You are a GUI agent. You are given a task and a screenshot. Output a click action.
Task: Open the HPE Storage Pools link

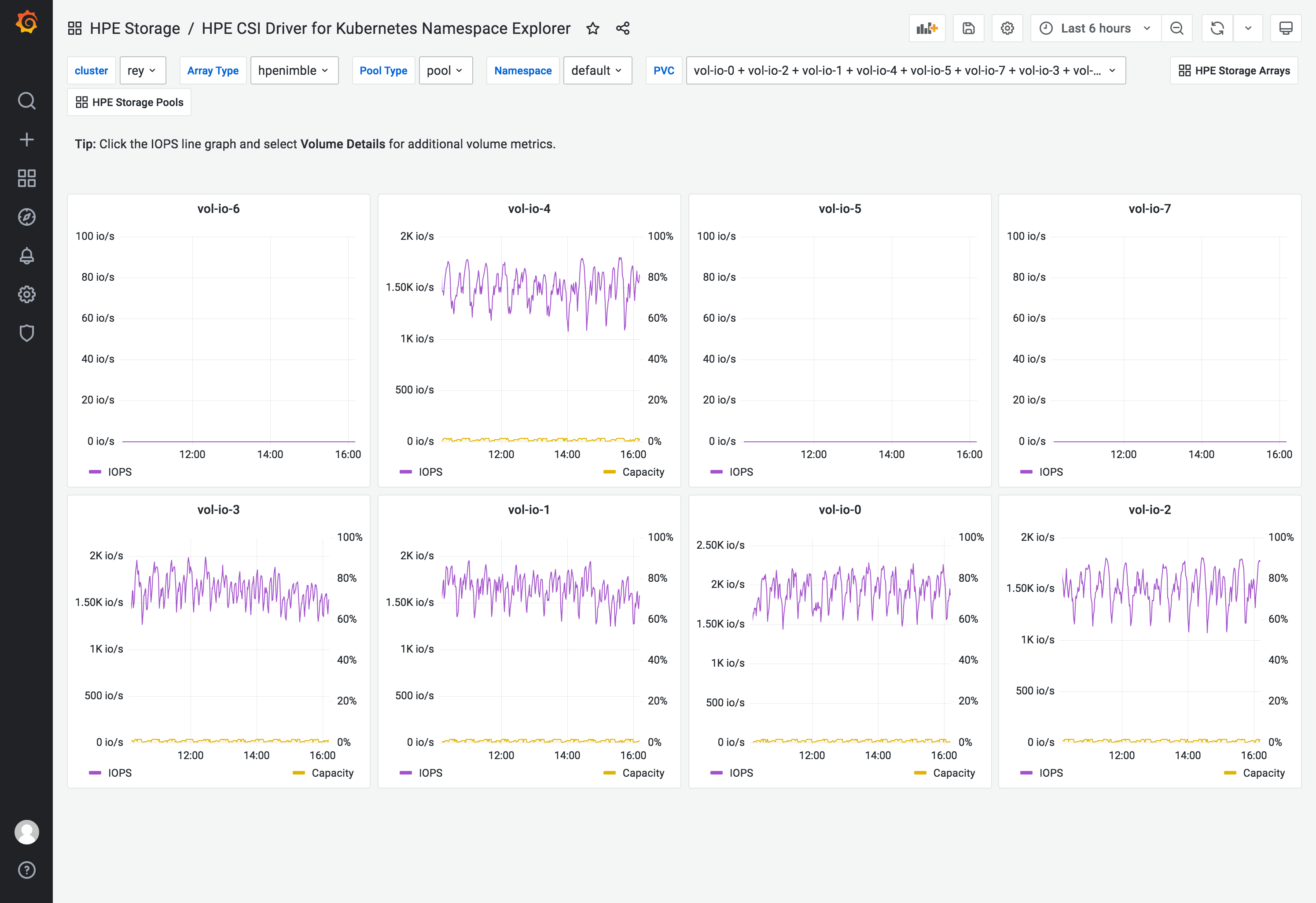pyautogui.click(x=129, y=103)
